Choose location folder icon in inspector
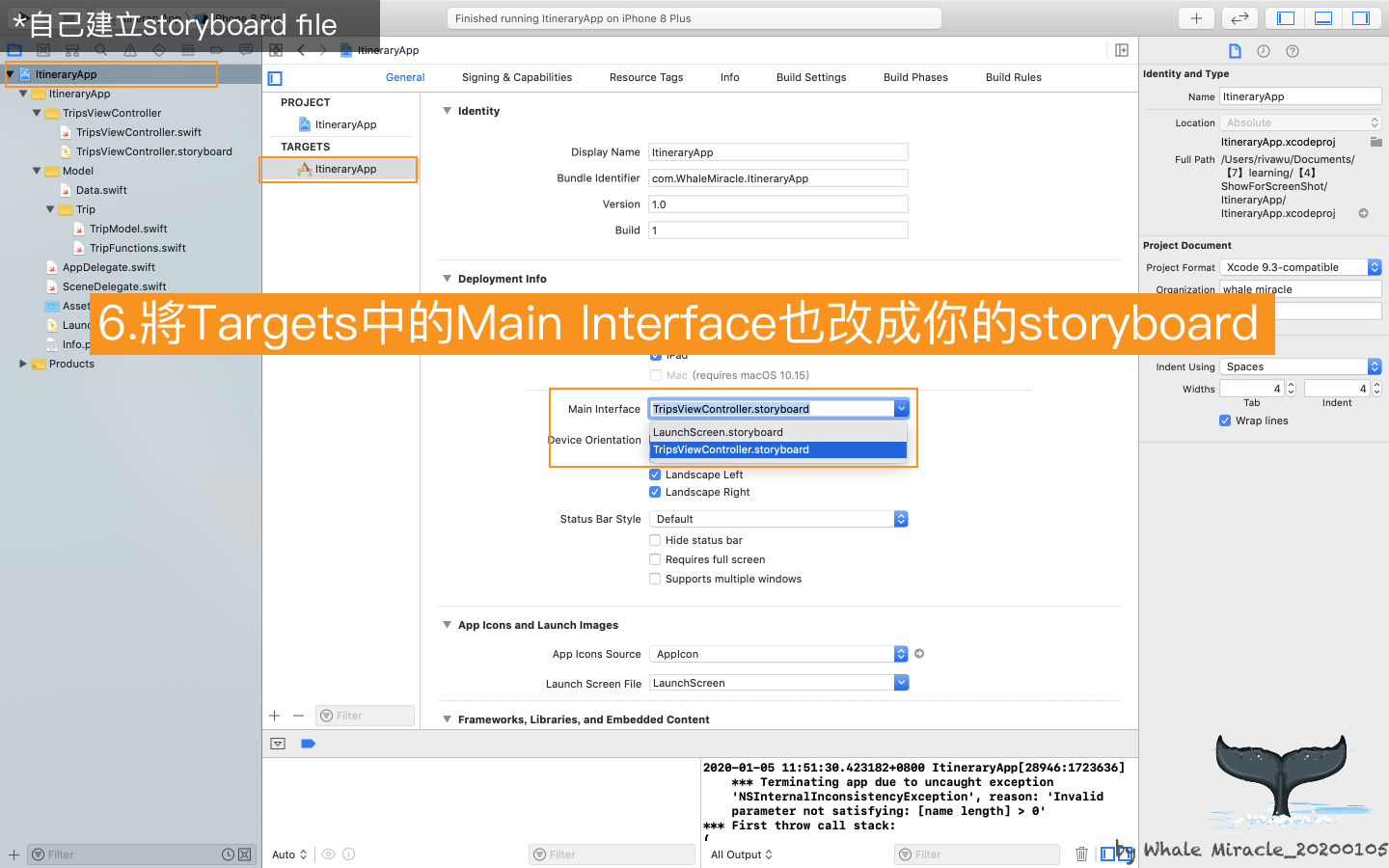The image size is (1389, 868). (1376, 142)
